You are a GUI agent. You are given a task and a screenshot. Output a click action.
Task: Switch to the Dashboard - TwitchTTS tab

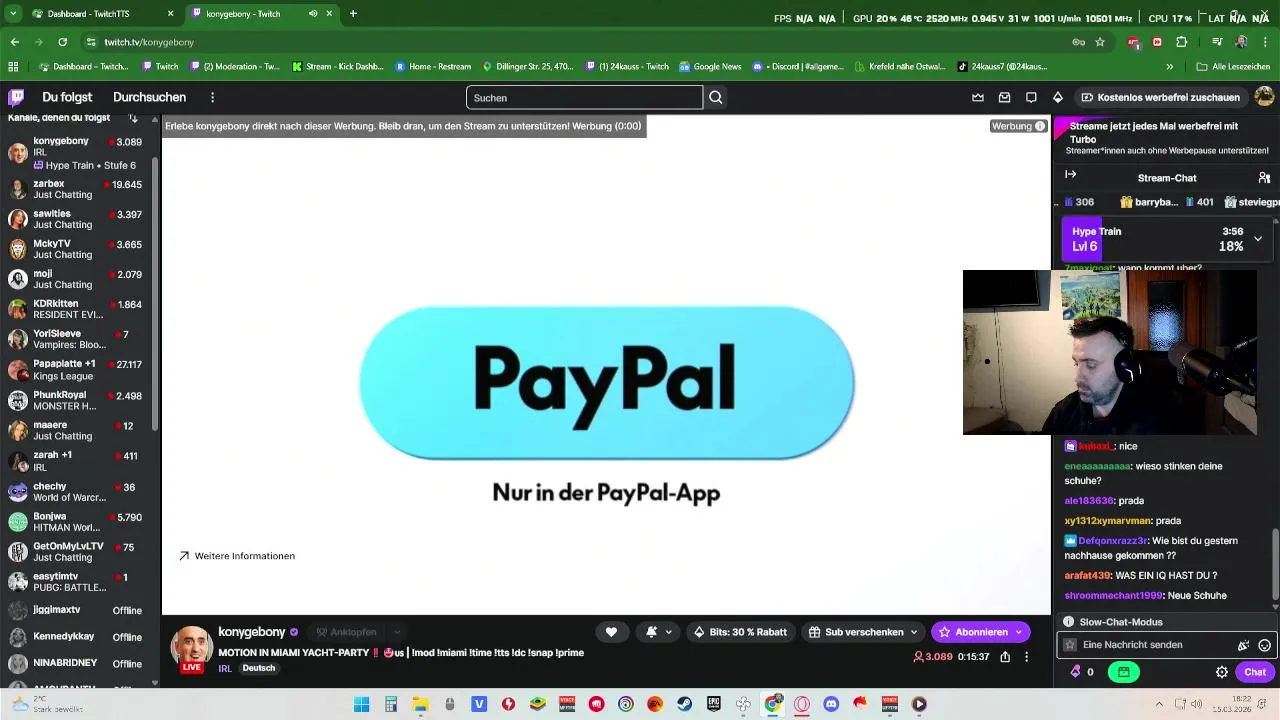(102, 14)
